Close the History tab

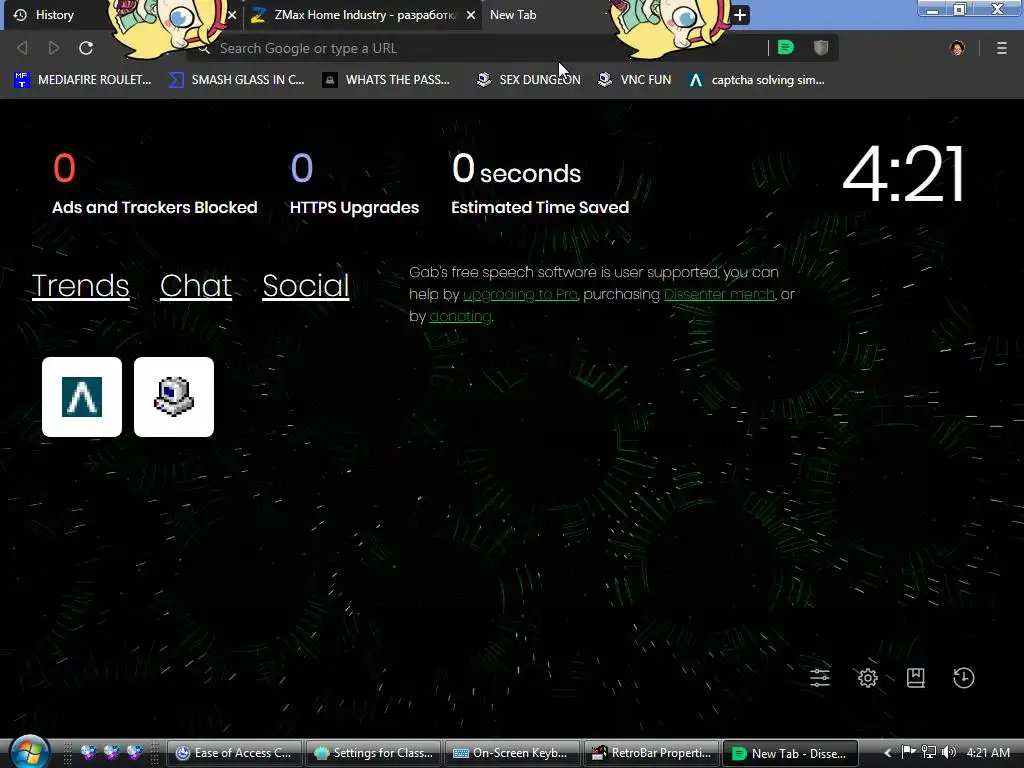pyautogui.click(x=232, y=15)
